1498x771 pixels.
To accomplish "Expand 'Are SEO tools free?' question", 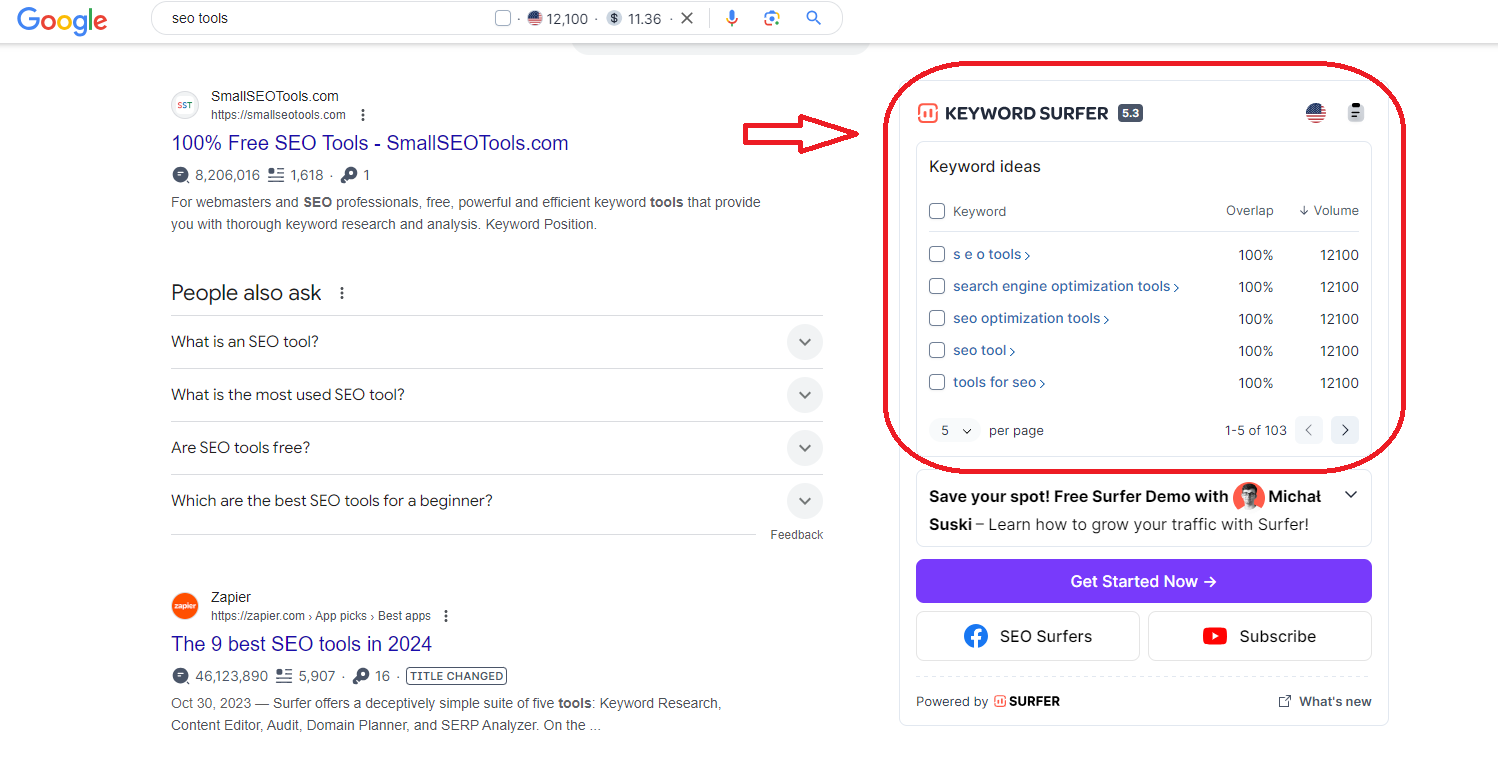I will (497, 448).
